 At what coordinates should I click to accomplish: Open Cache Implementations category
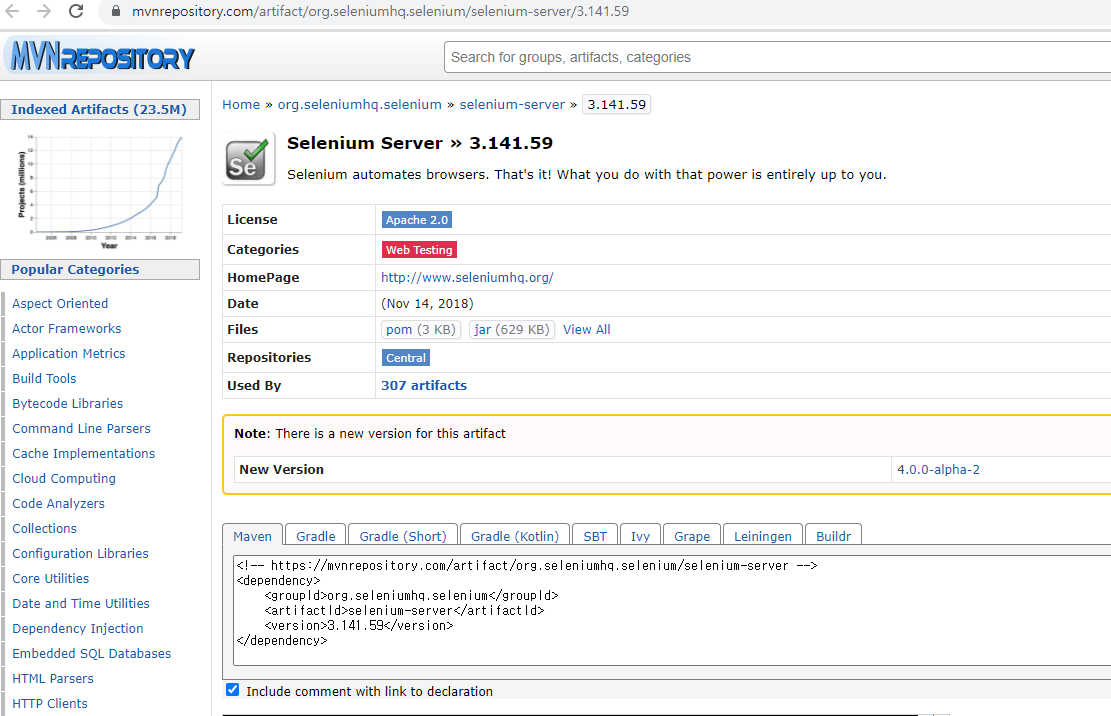coord(84,453)
